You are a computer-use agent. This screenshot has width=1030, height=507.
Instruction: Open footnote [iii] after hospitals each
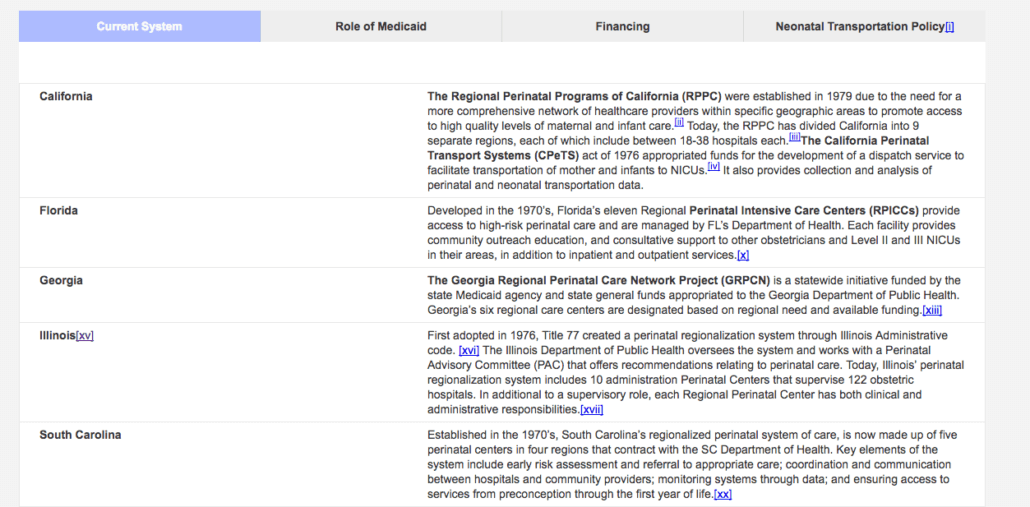point(794,138)
